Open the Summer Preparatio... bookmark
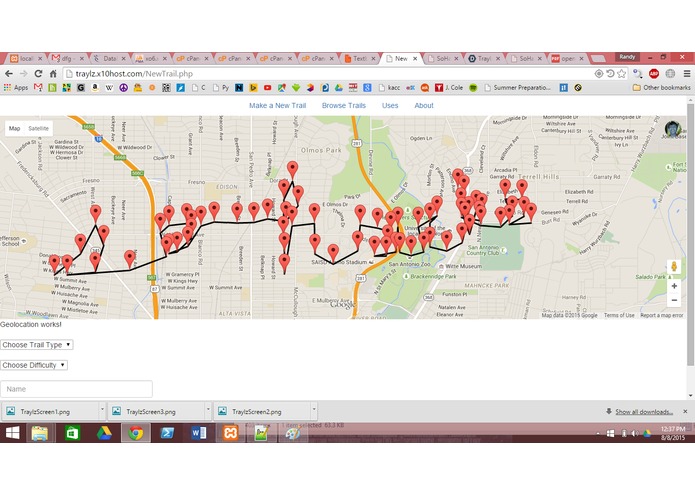This screenshot has height=494, width=695. tap(517, 88)
